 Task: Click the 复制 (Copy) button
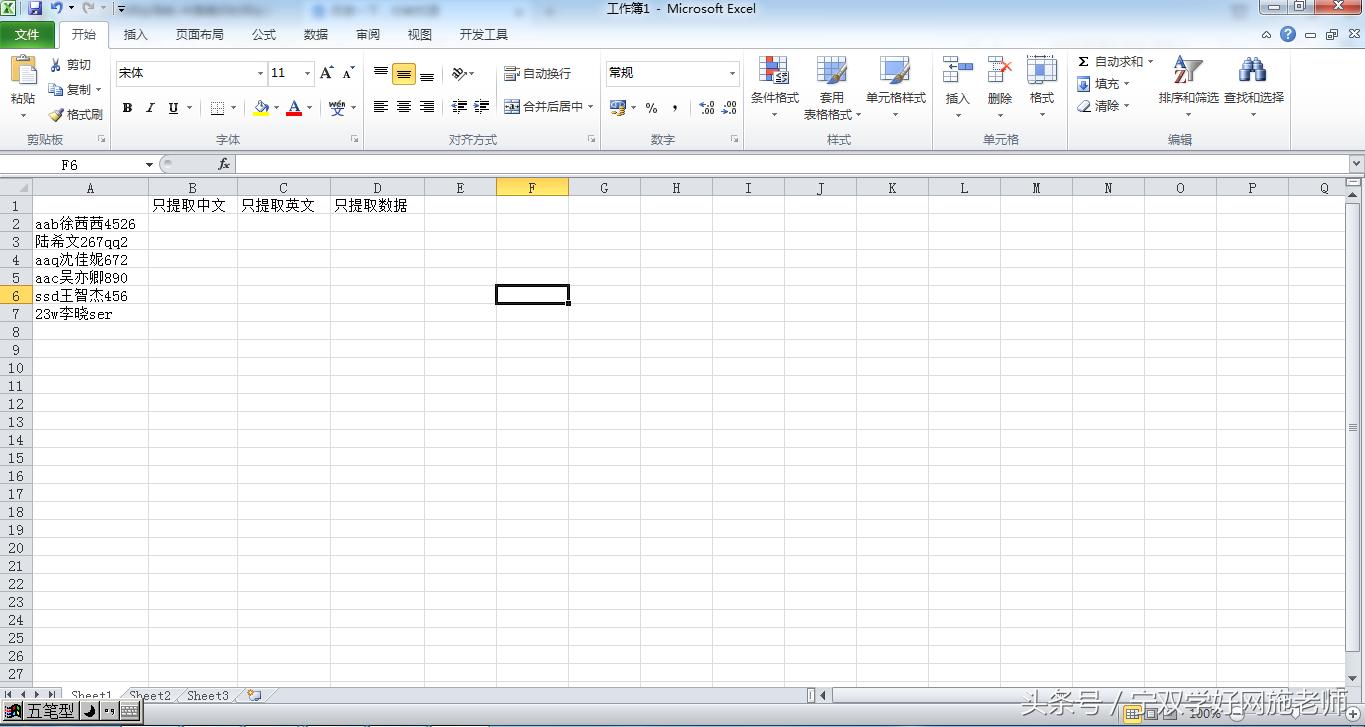point(70,90)
